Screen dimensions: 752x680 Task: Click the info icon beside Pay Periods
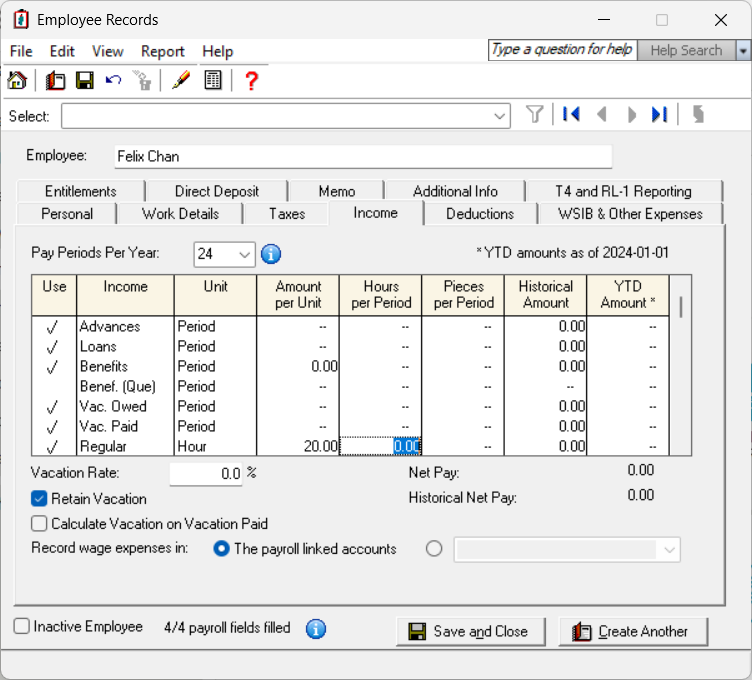[x=271, y=254]
